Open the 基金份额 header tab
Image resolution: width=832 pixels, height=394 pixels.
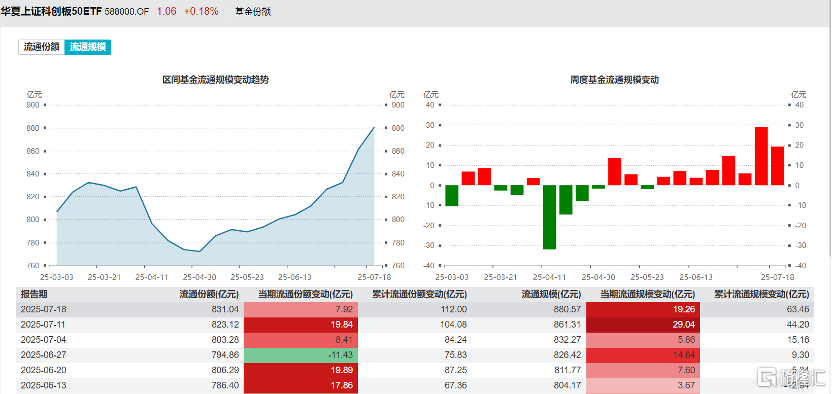coord(253,11)
